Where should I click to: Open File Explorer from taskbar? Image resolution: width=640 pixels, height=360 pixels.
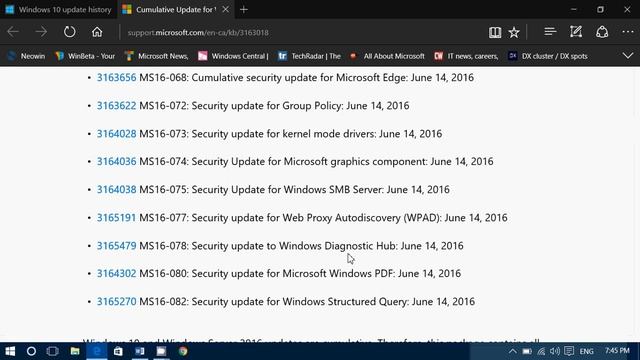point(75,351)
